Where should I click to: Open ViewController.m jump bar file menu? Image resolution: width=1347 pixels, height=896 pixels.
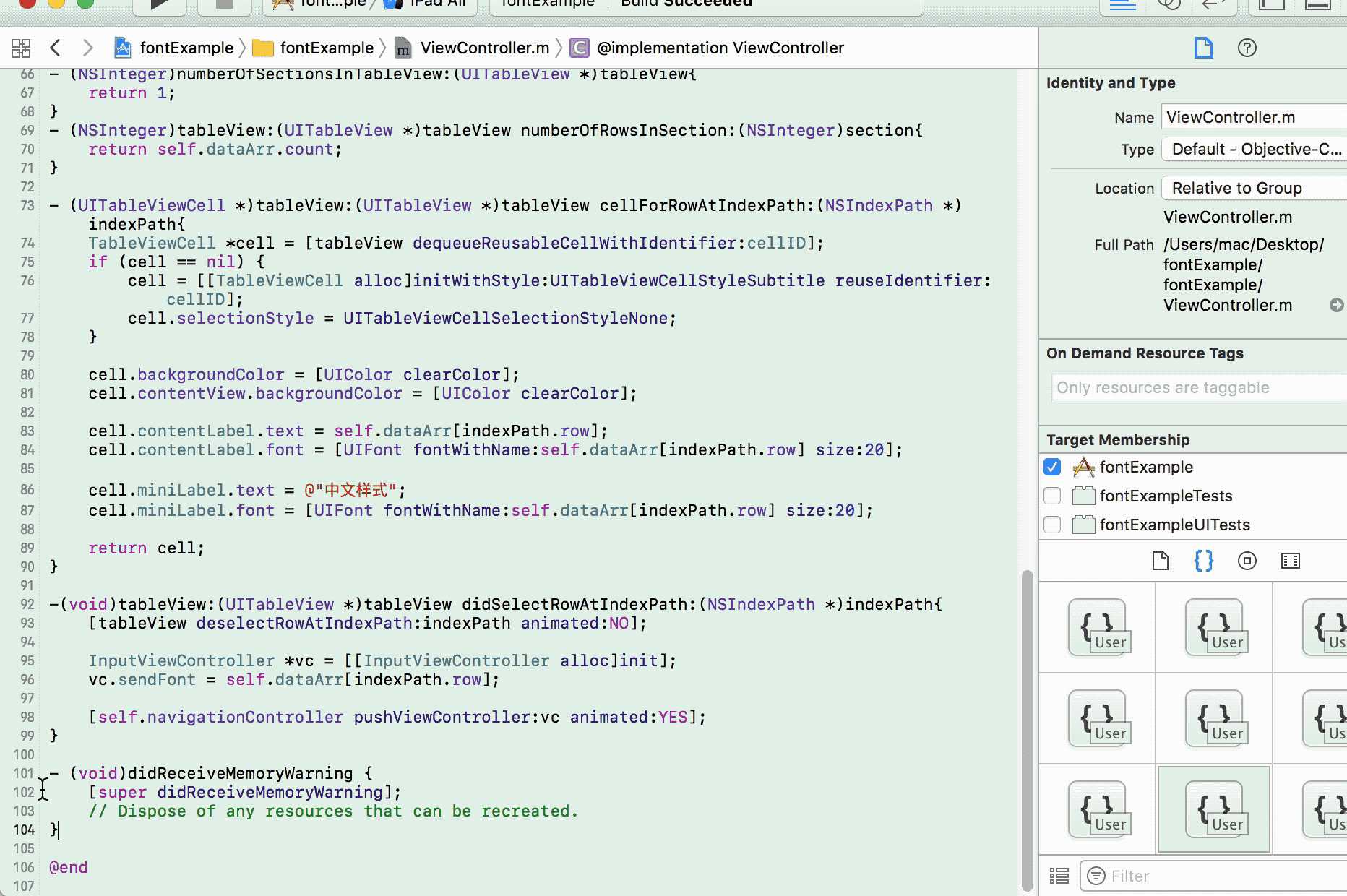click(x=472, y=48)
